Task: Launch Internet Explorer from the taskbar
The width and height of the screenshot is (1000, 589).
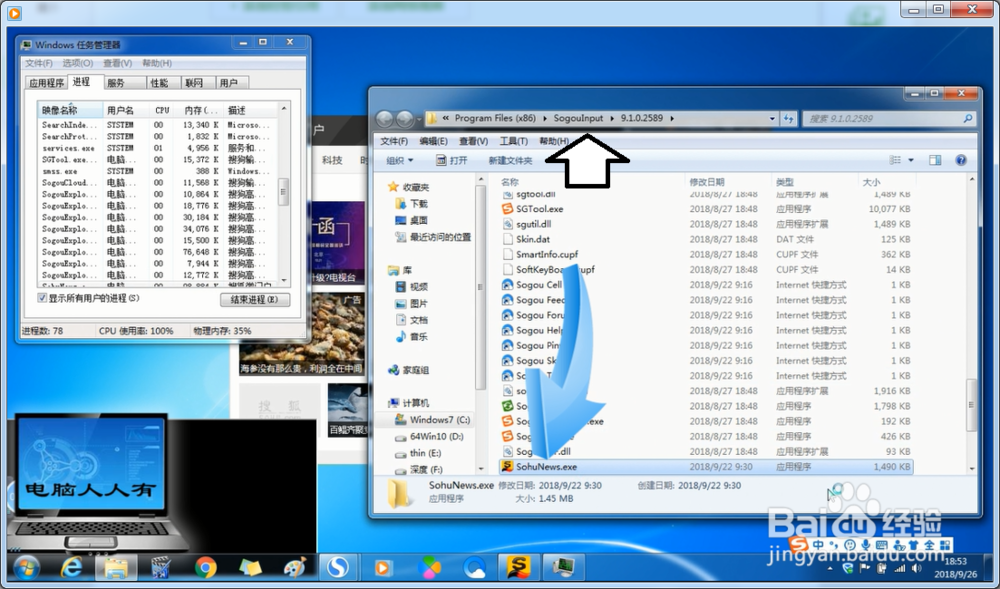Action: tap(71, 567)
